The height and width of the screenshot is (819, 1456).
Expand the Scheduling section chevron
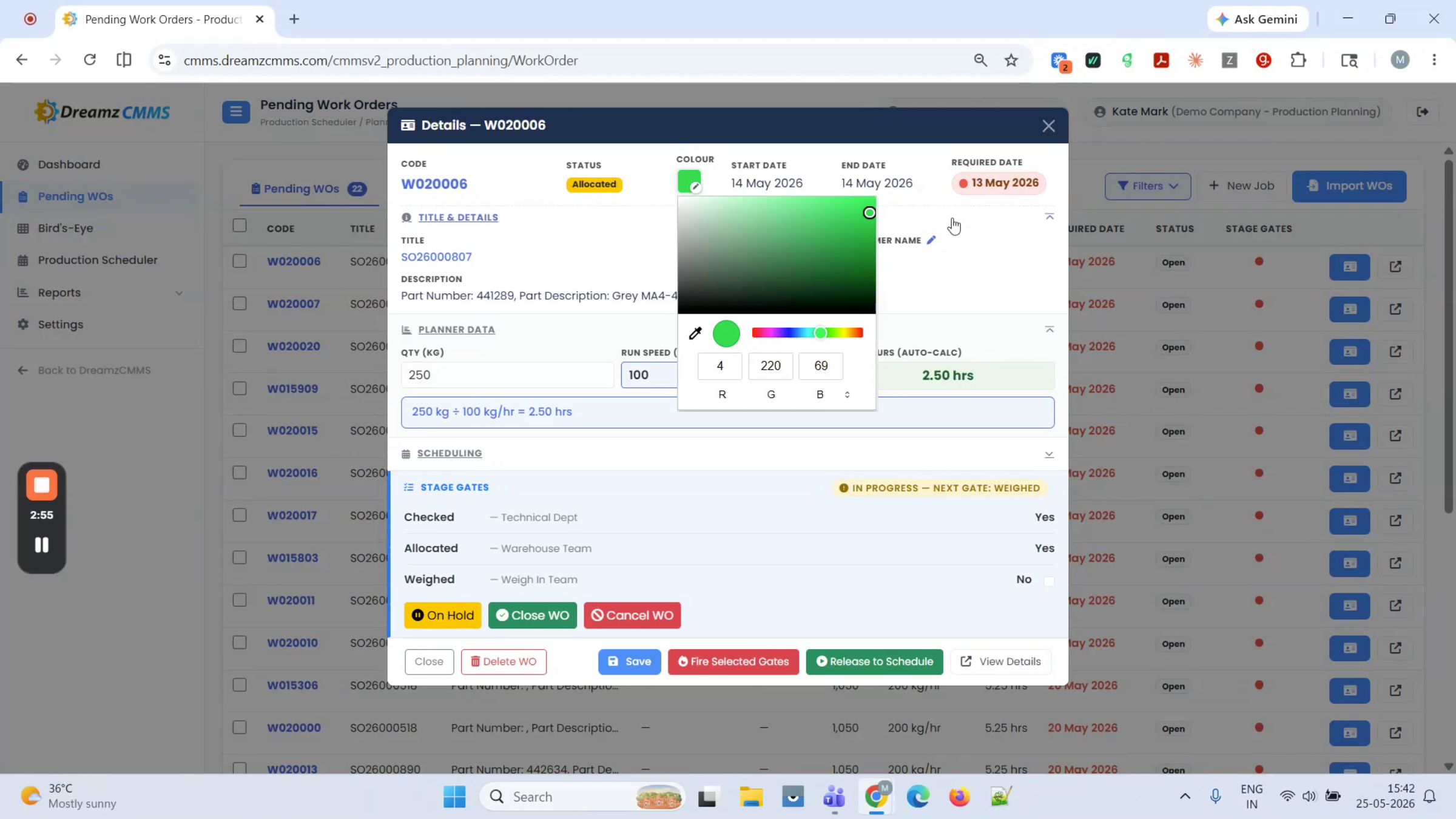click(1049, 454)
